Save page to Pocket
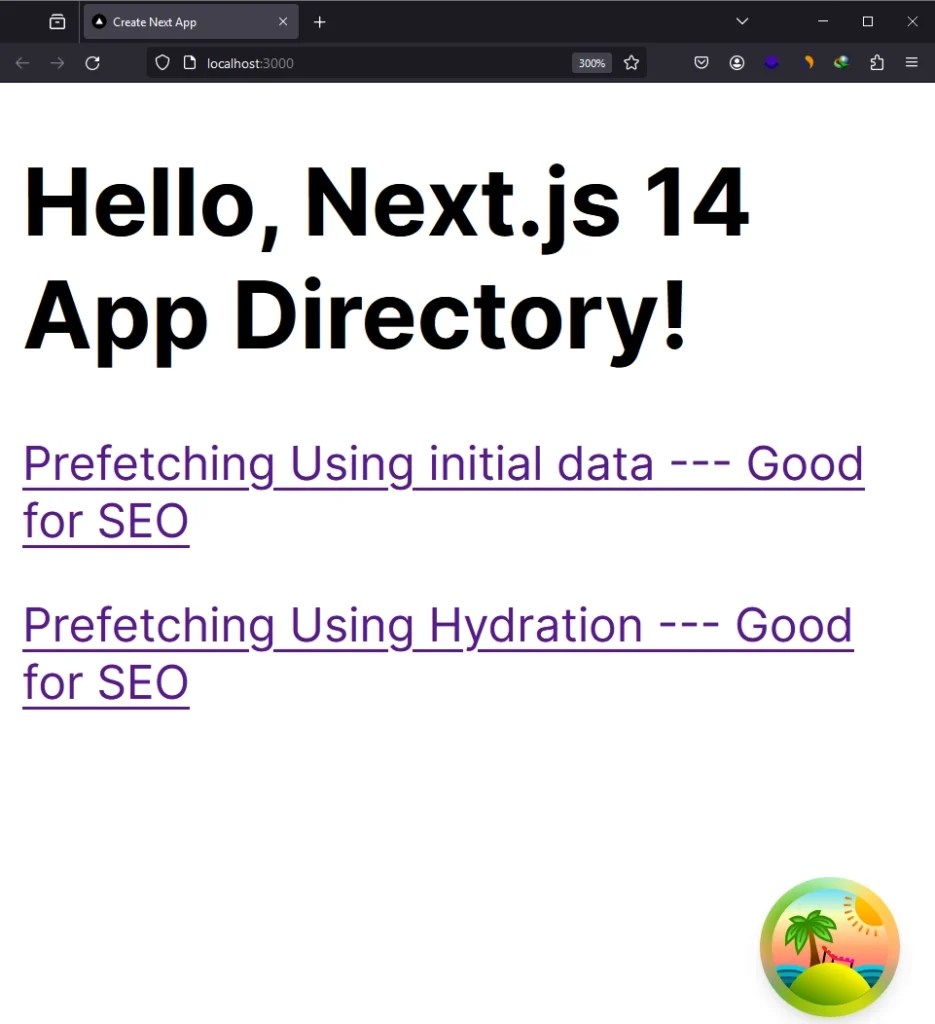Screen dimensions: 935x1024 [x=701, y=62]
